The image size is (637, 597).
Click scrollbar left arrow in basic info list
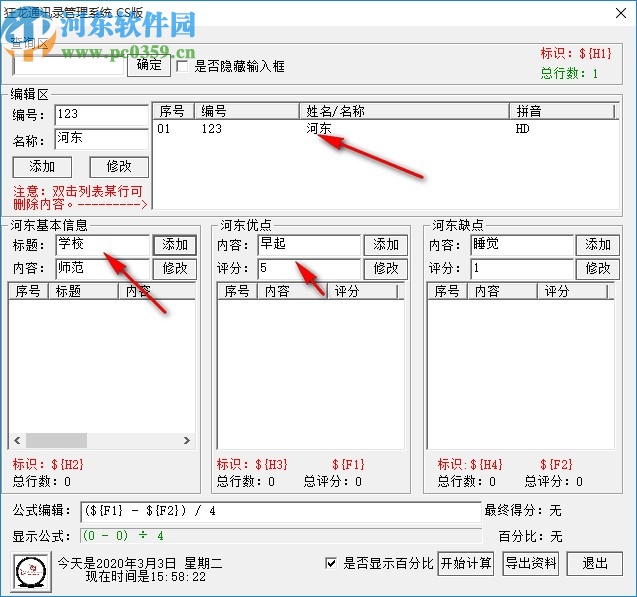[17, 440]
